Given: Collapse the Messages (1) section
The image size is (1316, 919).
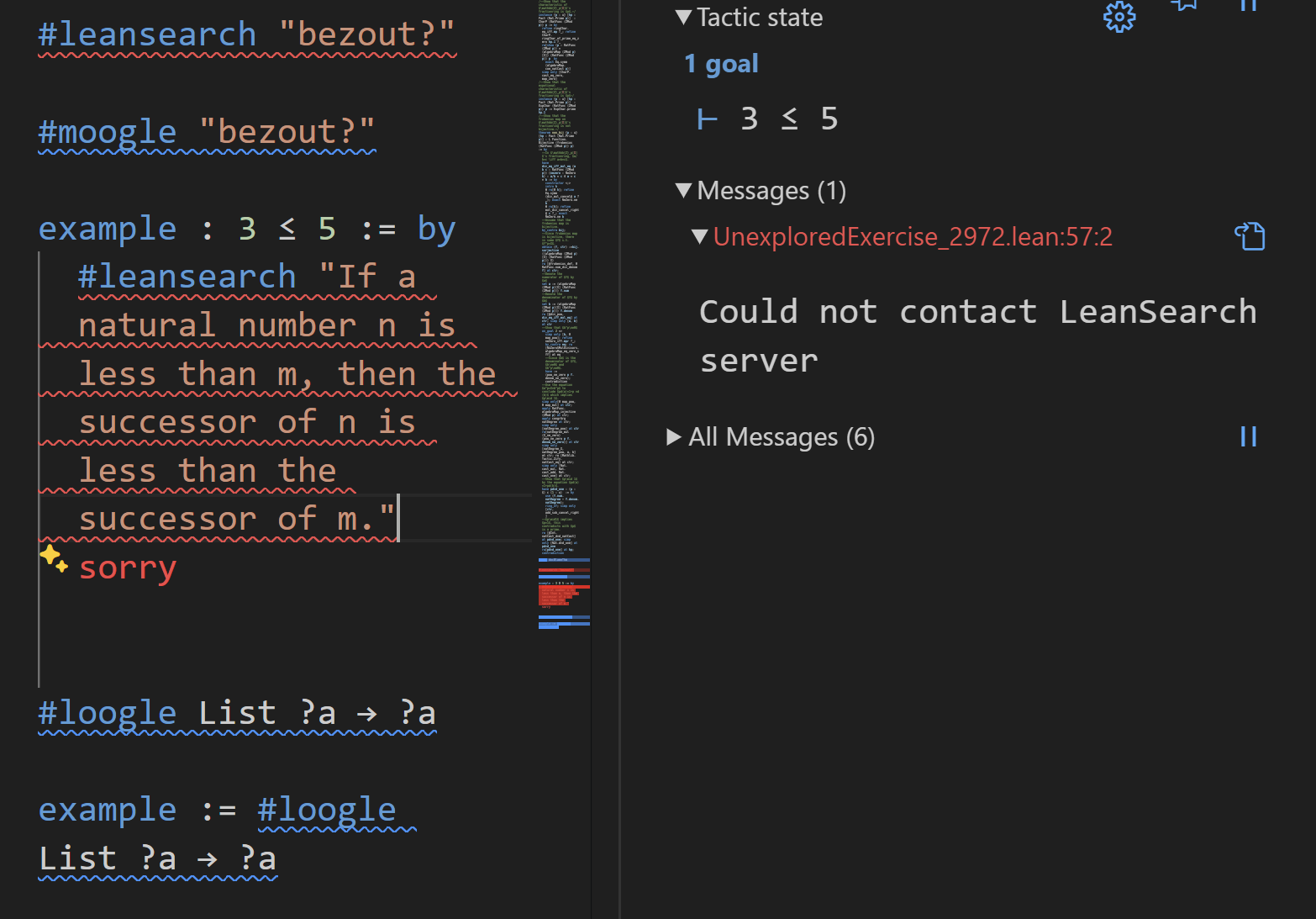Looking at the screenshot, I should [x=684, y=190].
